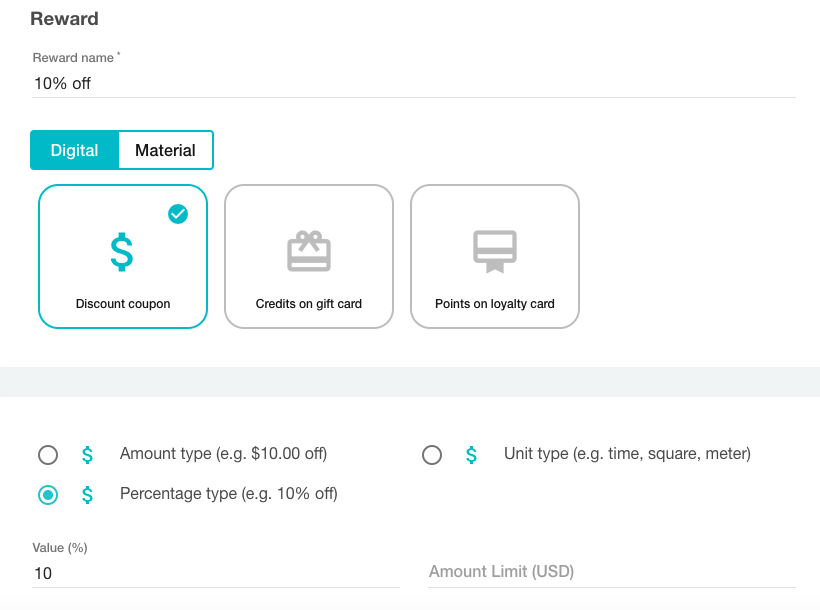Focus the Reward name field
This screenshot has height=610, width=820.
[414, 84]
